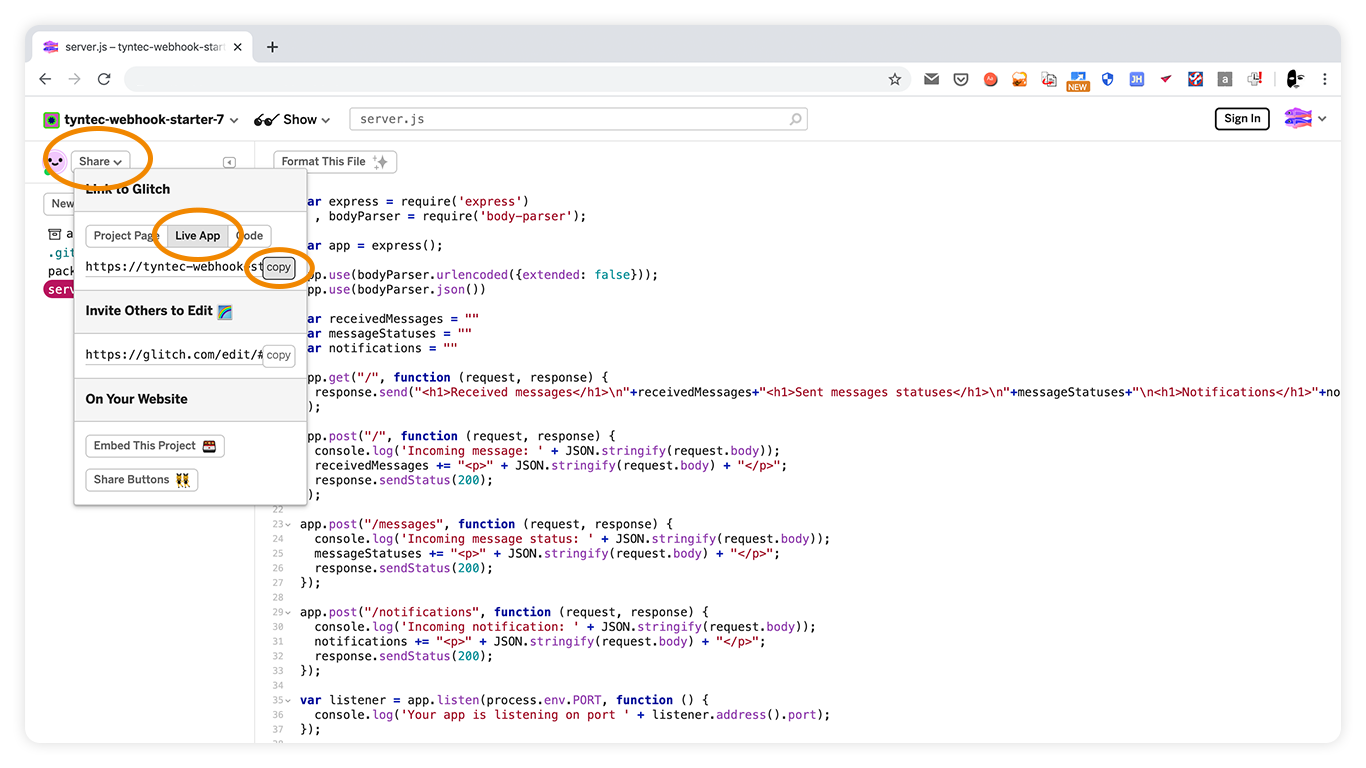Screen dimensions: 1366x768
Task: Open the Show dropdown
Action: tap(292, 120)
